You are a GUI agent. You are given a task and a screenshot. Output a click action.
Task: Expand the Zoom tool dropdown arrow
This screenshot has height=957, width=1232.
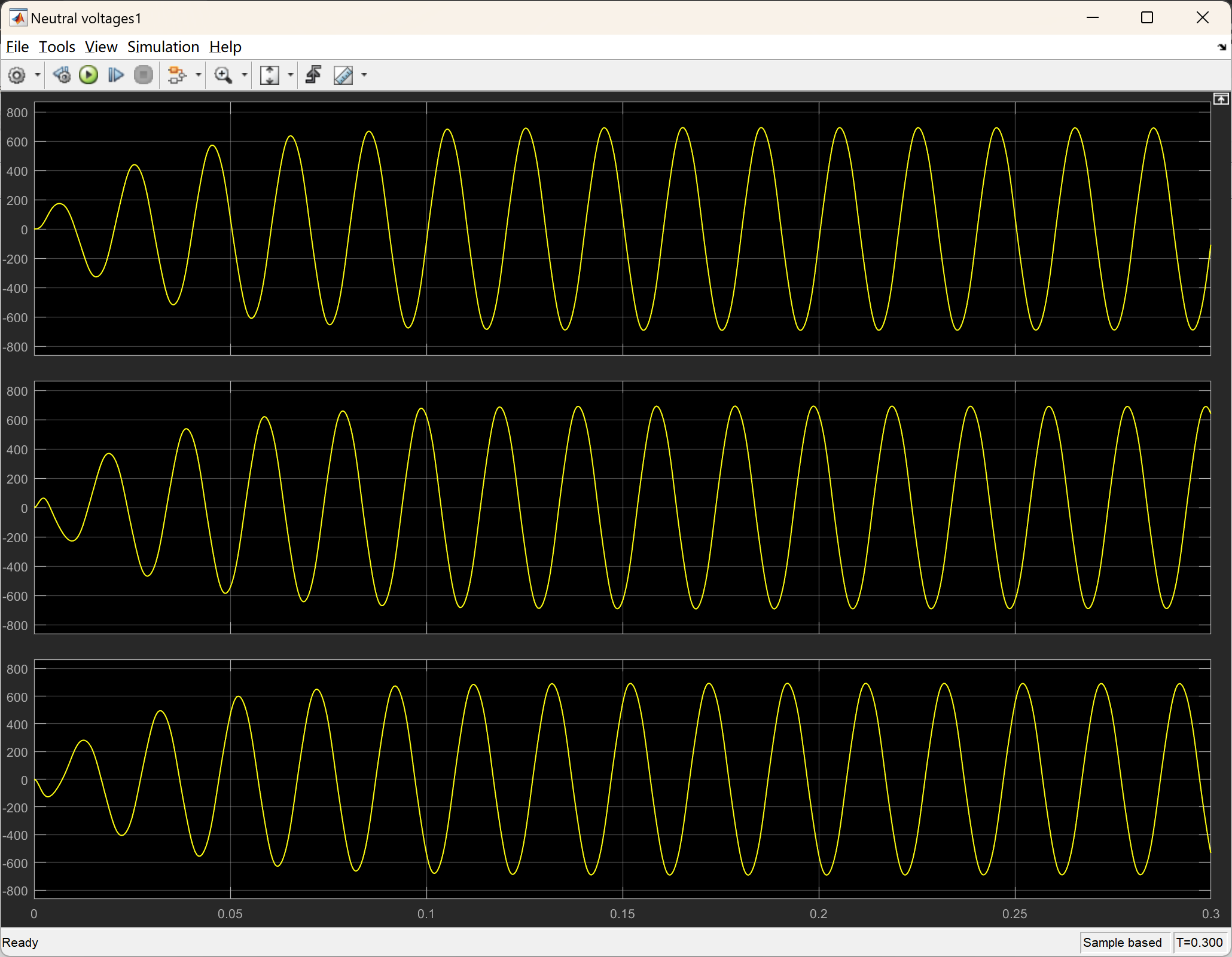[x=244, y=75]
